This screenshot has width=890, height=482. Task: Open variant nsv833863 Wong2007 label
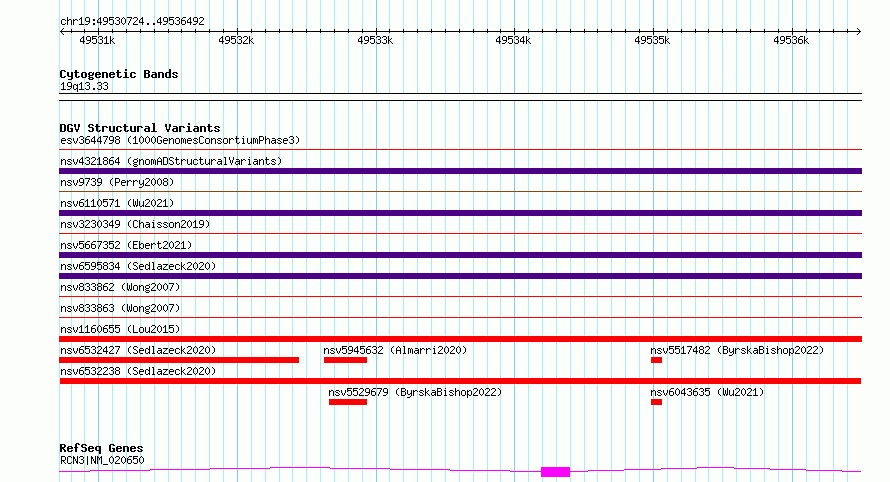point(120,308)
